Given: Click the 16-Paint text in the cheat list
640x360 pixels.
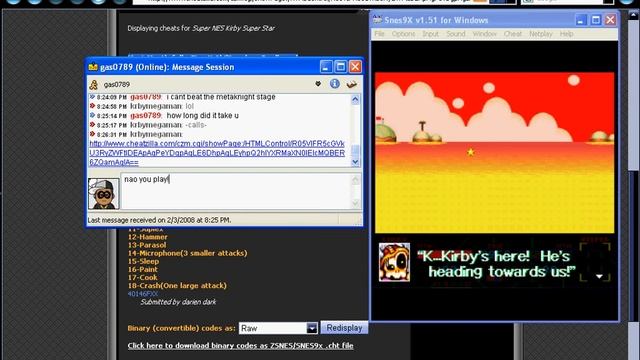Looking at the screenshot, I should click(142, 269).
